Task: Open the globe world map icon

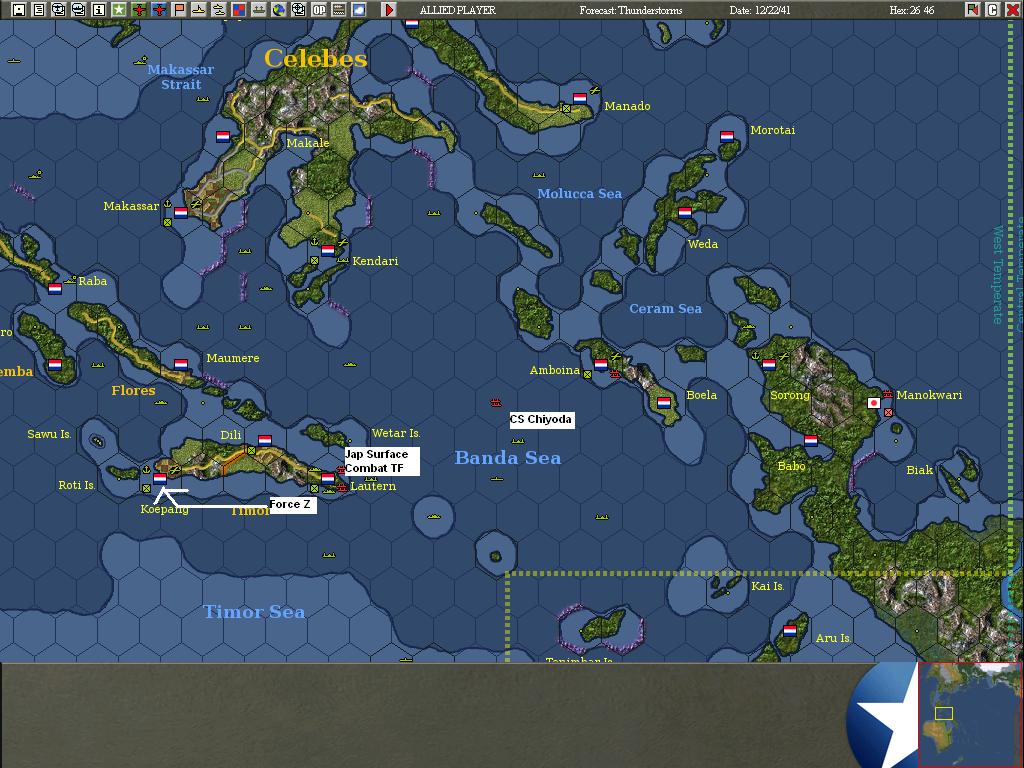Action: pos(278,8)
